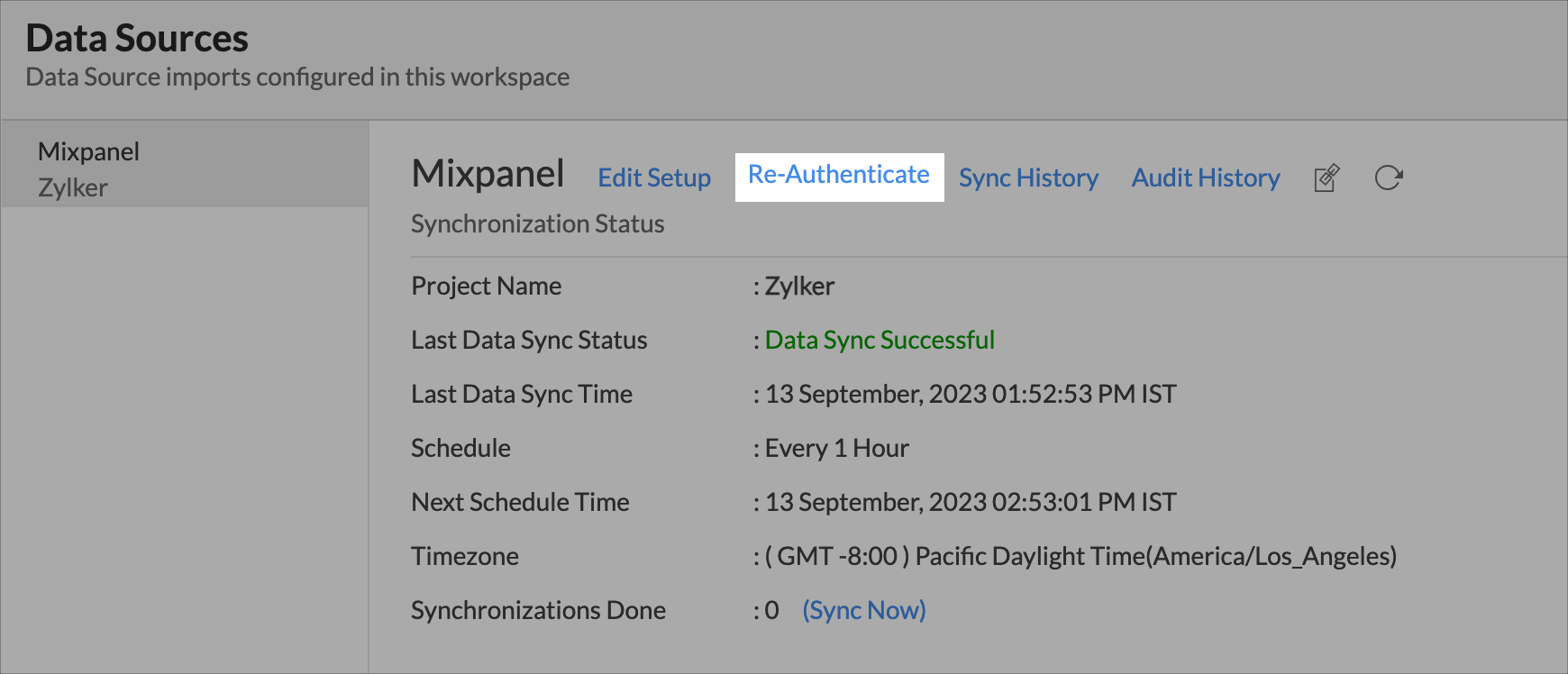Screen dimensions: 1568x674
Task: Click the workspace imports description text
Action: coord(297,77)
